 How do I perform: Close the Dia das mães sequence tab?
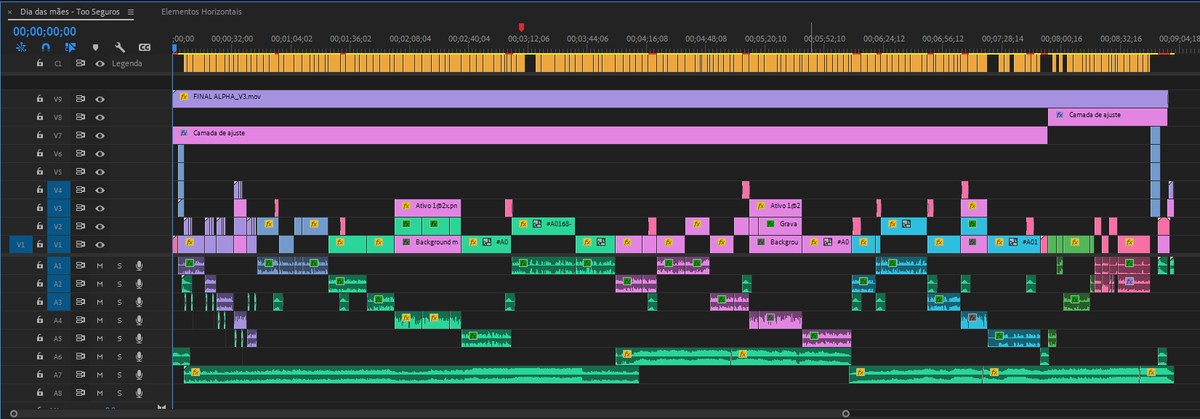click(x=11, y=12)
